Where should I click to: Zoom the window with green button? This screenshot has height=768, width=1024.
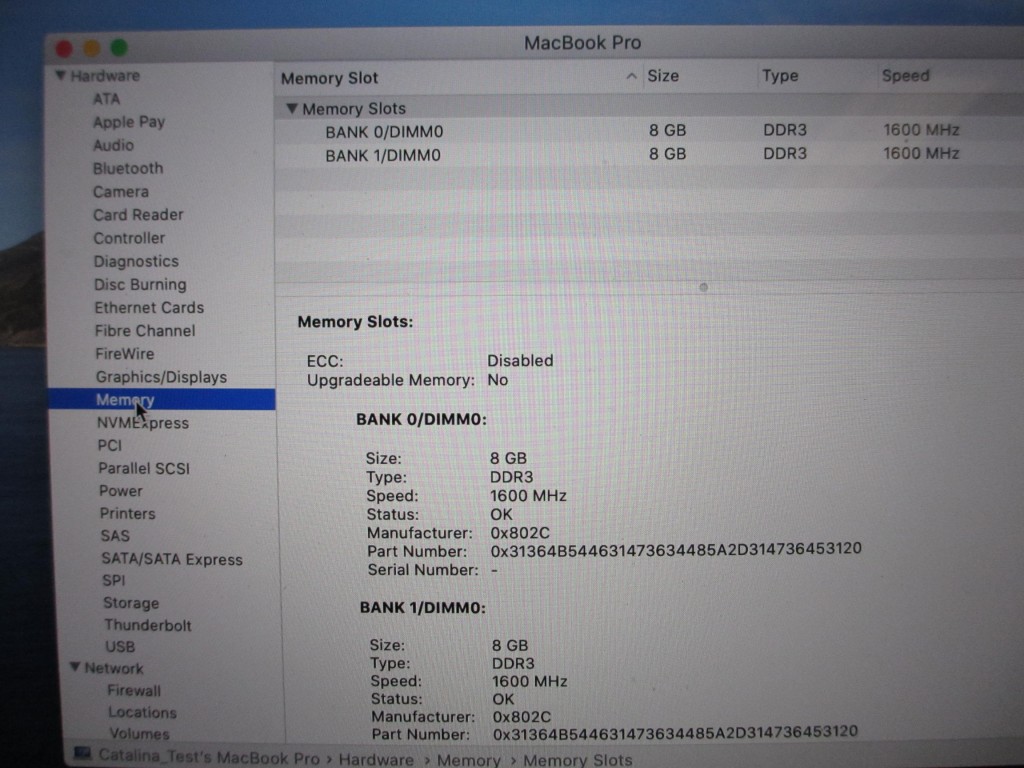coord(119,48)
